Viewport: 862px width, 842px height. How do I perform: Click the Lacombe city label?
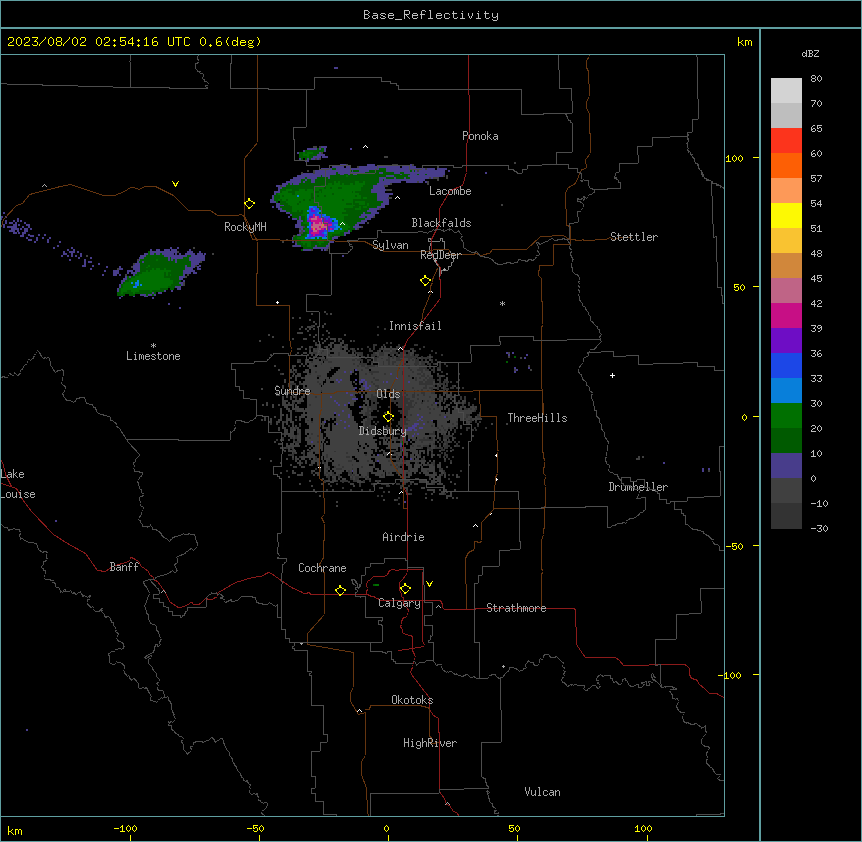[450, 191]
